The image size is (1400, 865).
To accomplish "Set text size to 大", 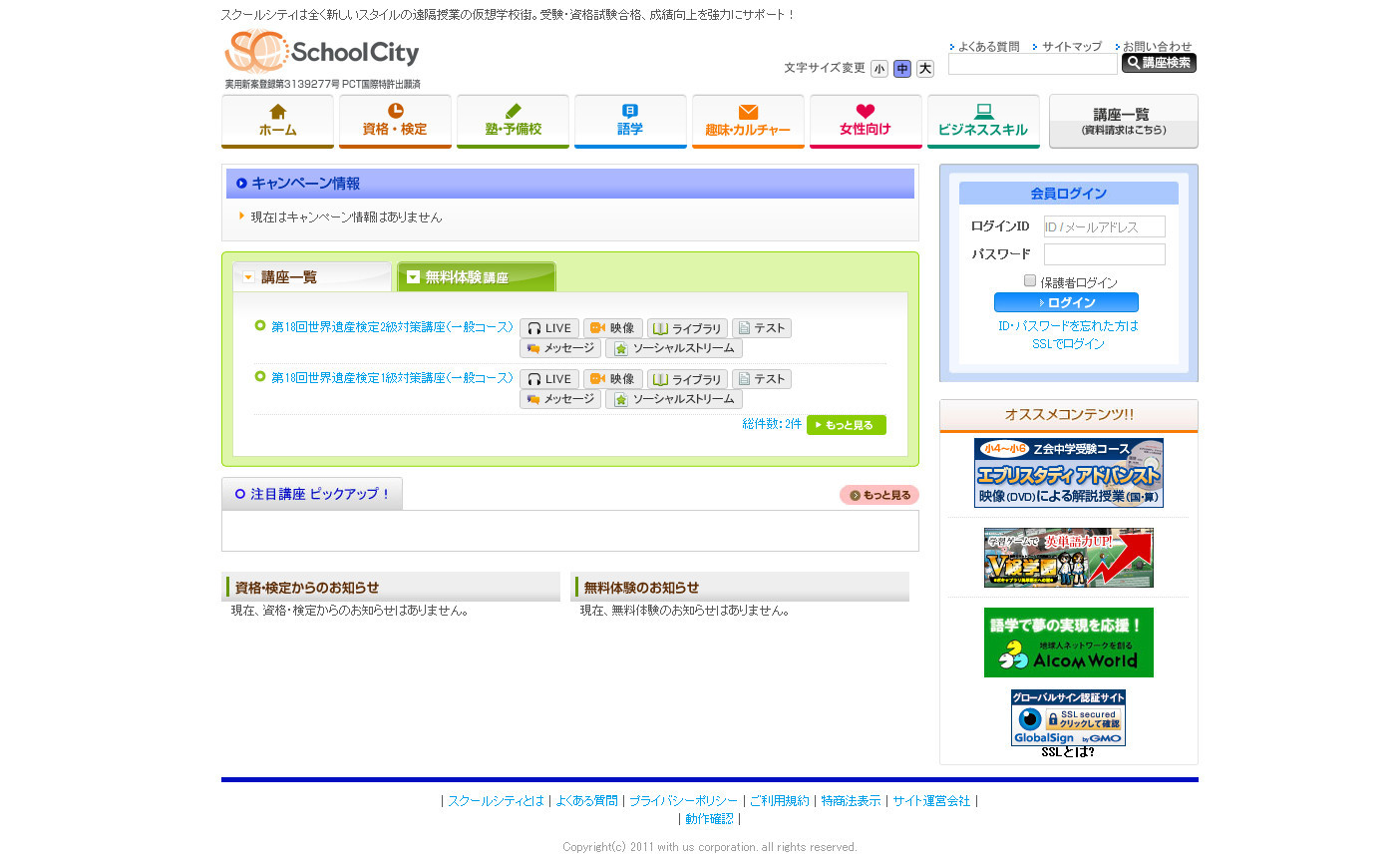I will (925, 69).
